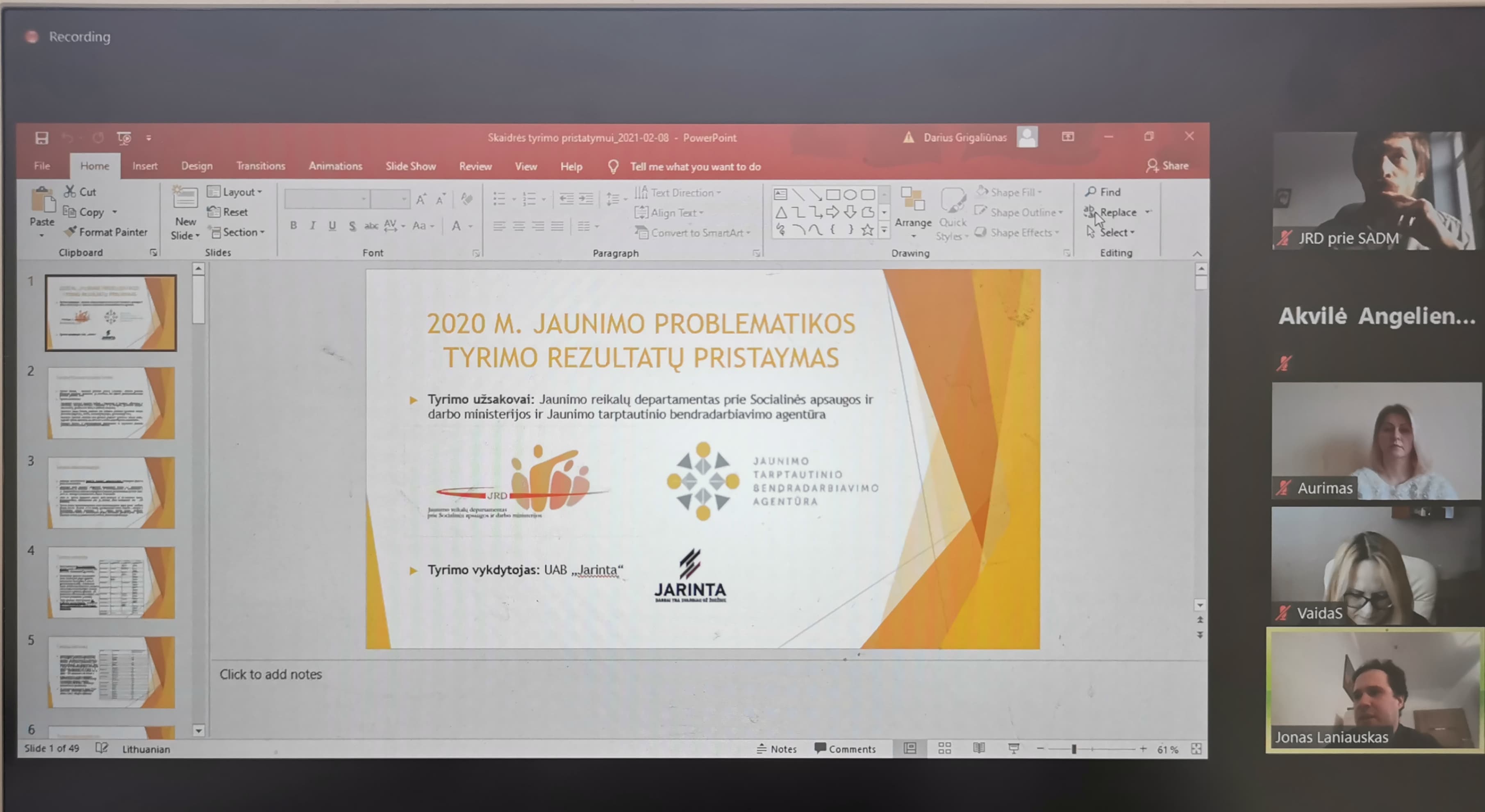
Task: Open Align Text dropdown
Action: (669, 213)
